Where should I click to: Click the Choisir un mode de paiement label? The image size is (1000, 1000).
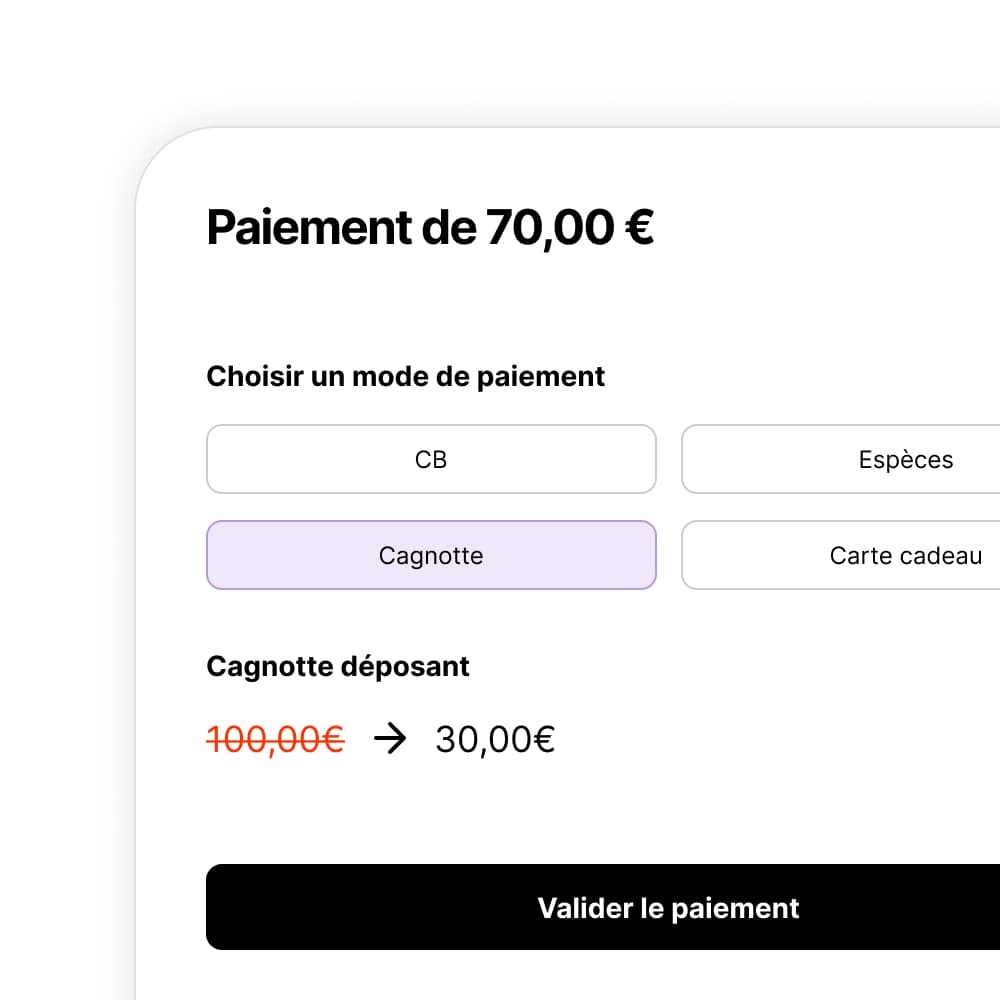(x=405, y=376)
